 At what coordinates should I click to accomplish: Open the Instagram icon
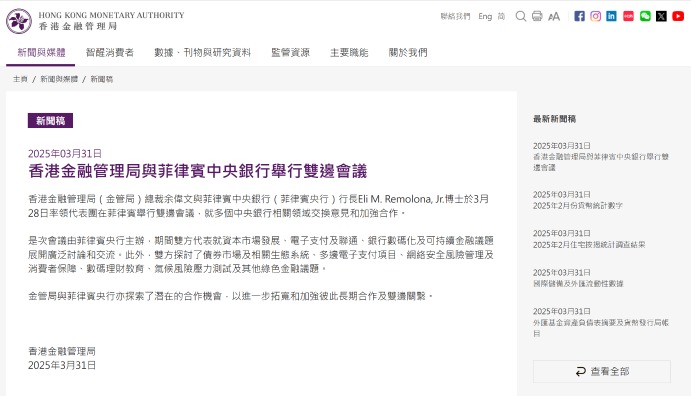[x=595, y=16]
